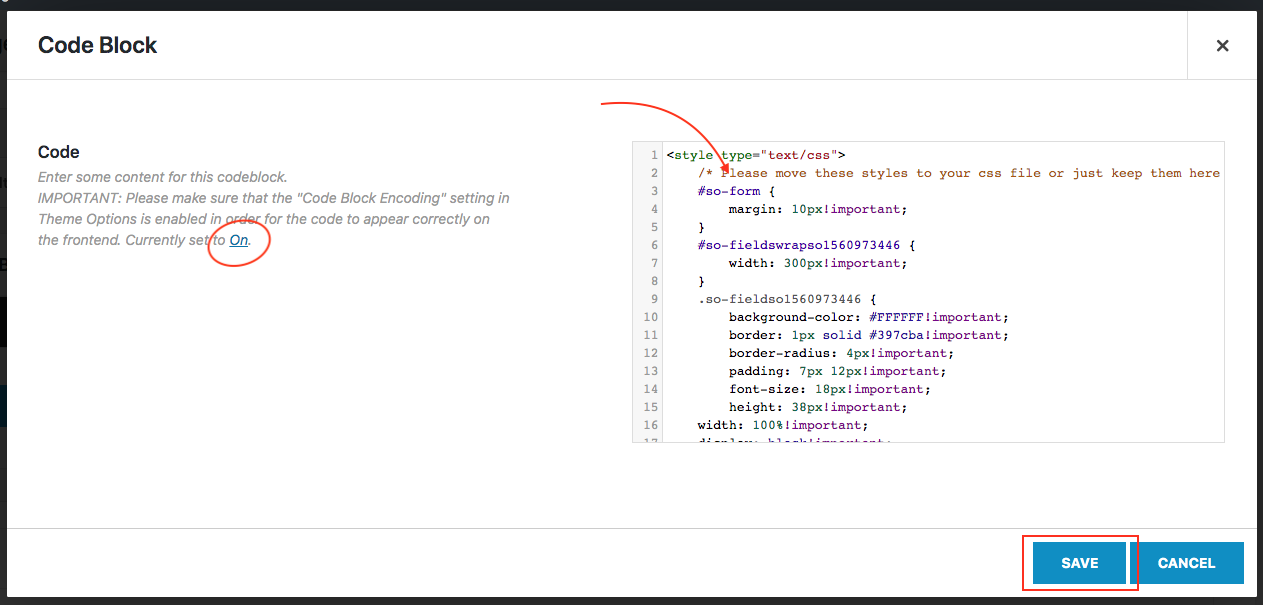Click the #so-form selector line
The height and width of the screenshot is (605, 1263).
(x=735, y=191)
